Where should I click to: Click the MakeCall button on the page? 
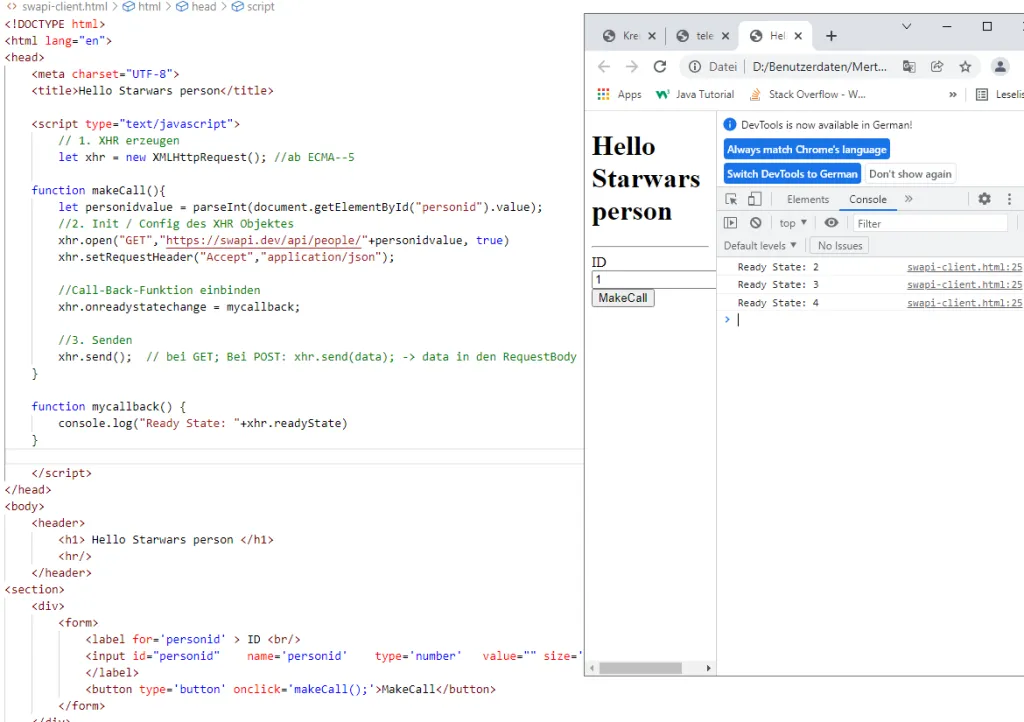(x=623, y=298)
